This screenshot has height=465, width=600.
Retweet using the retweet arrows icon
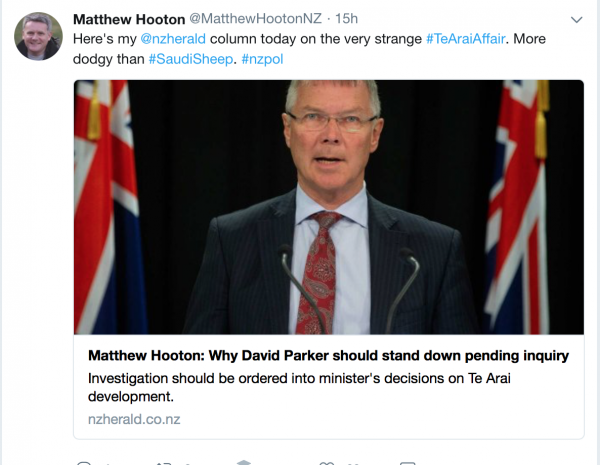[x=164, y=463]
